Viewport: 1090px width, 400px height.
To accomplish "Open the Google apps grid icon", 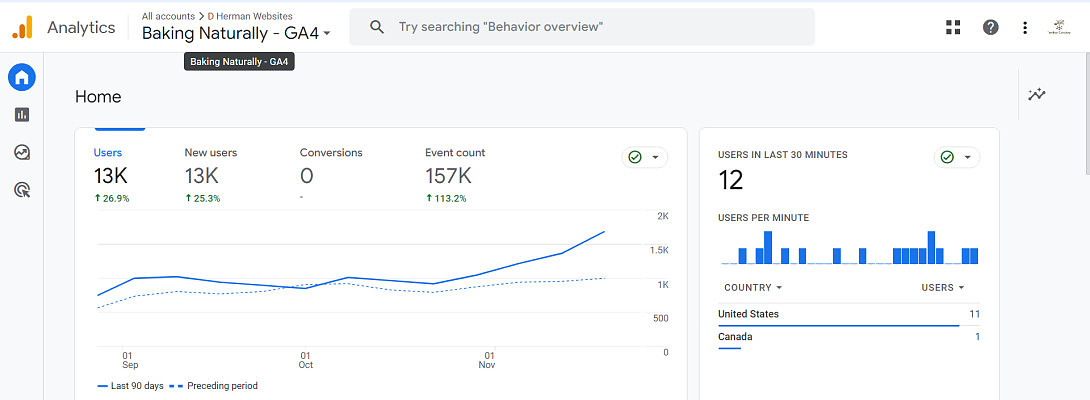I will click(x=953, y=27).
